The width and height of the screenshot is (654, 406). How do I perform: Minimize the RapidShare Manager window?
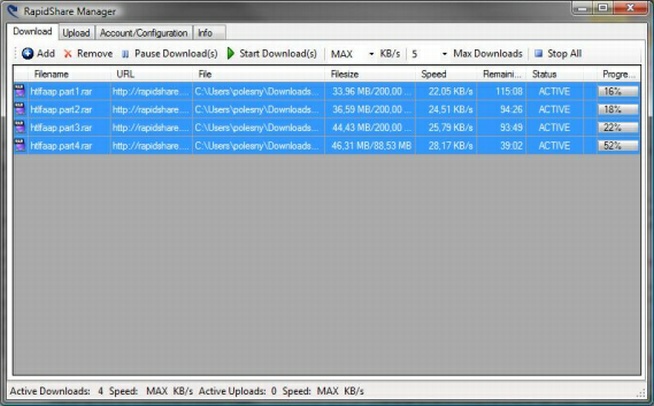[x=582, y=8]
